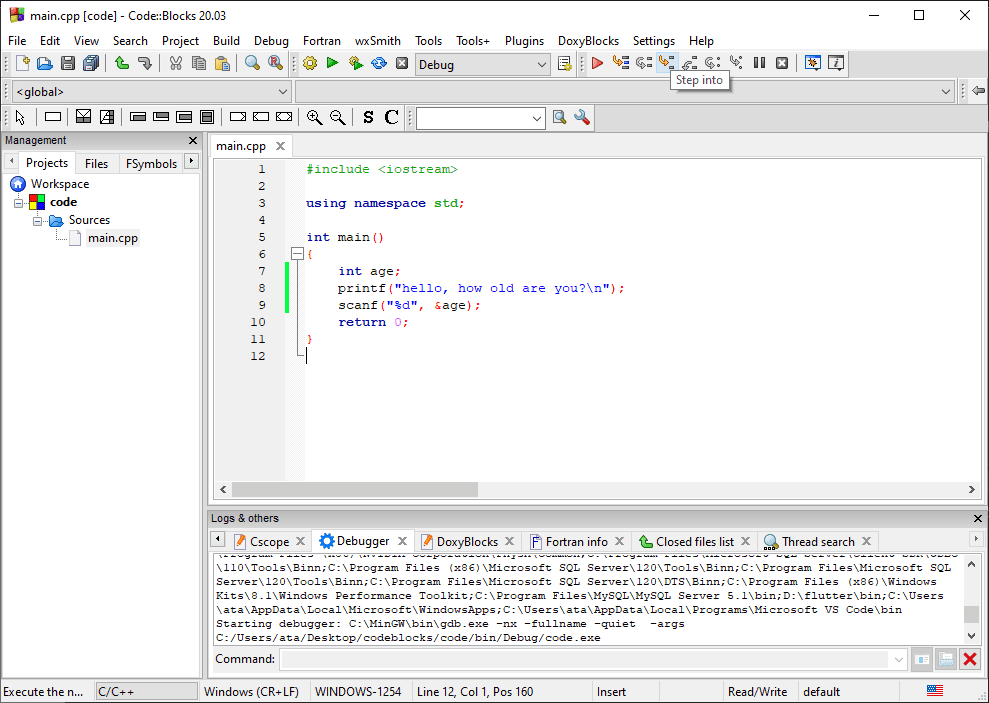Run the program with the green play icon

click(331, 62)
